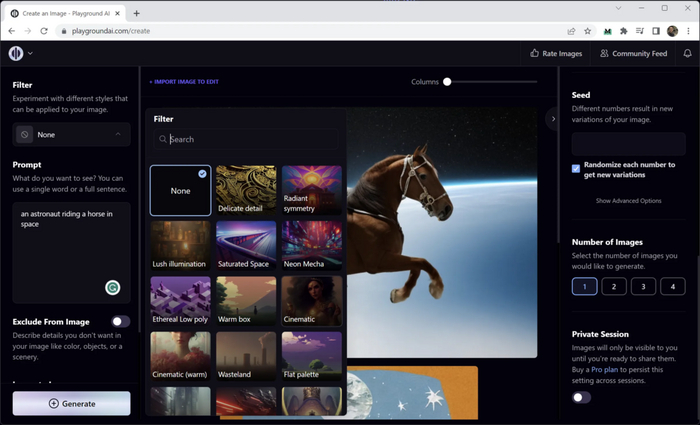Uncheck Randomize each number checkbox
Viewport: 700px width, 425px height.
pos(576,168)
